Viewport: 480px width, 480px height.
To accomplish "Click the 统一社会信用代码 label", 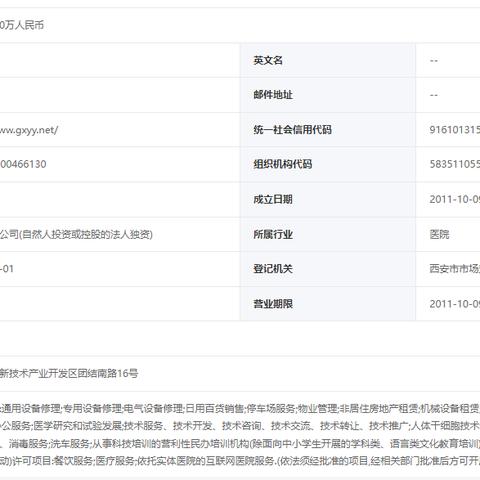I will coord(292,130).
